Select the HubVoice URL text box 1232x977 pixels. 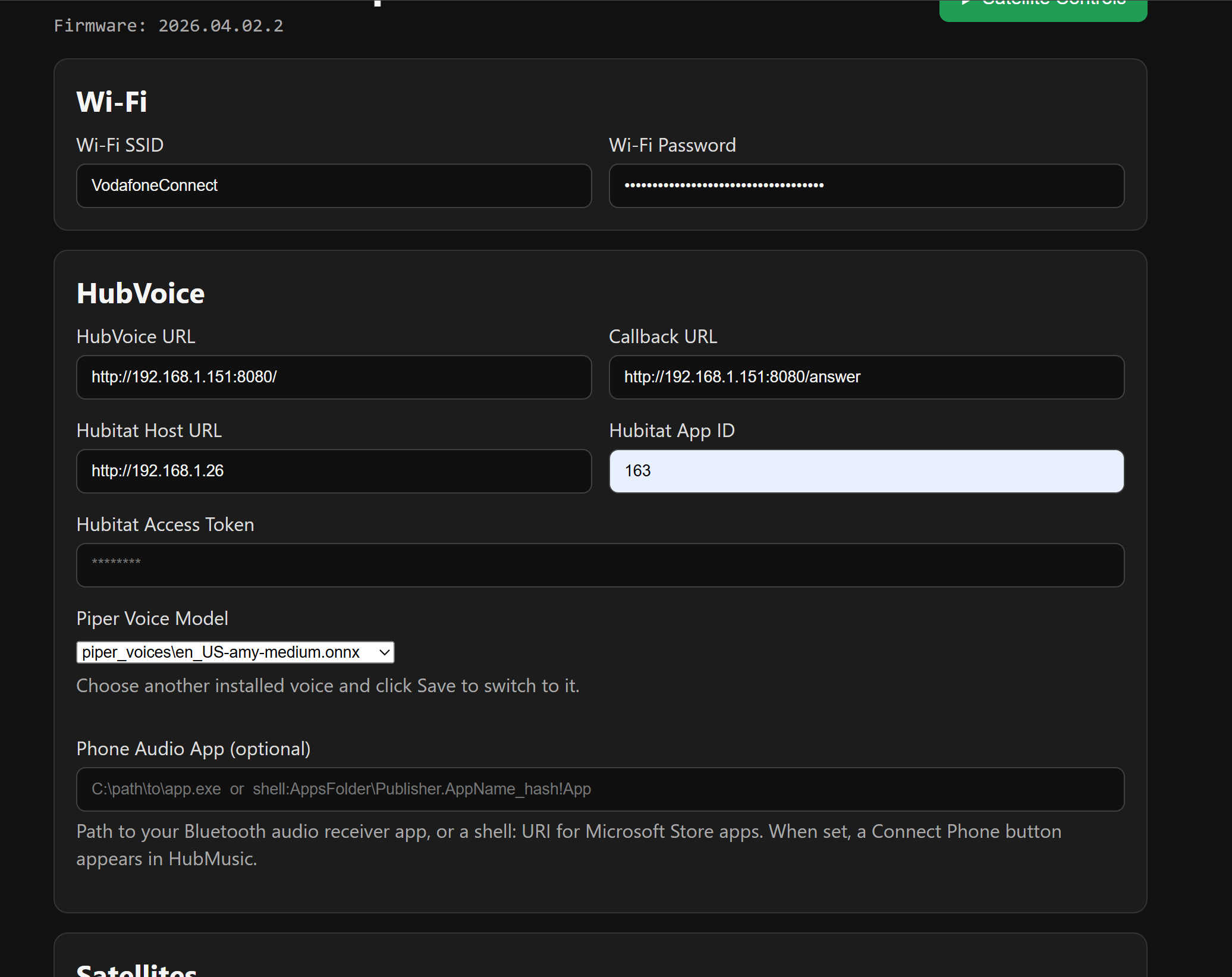coord(334,377)
